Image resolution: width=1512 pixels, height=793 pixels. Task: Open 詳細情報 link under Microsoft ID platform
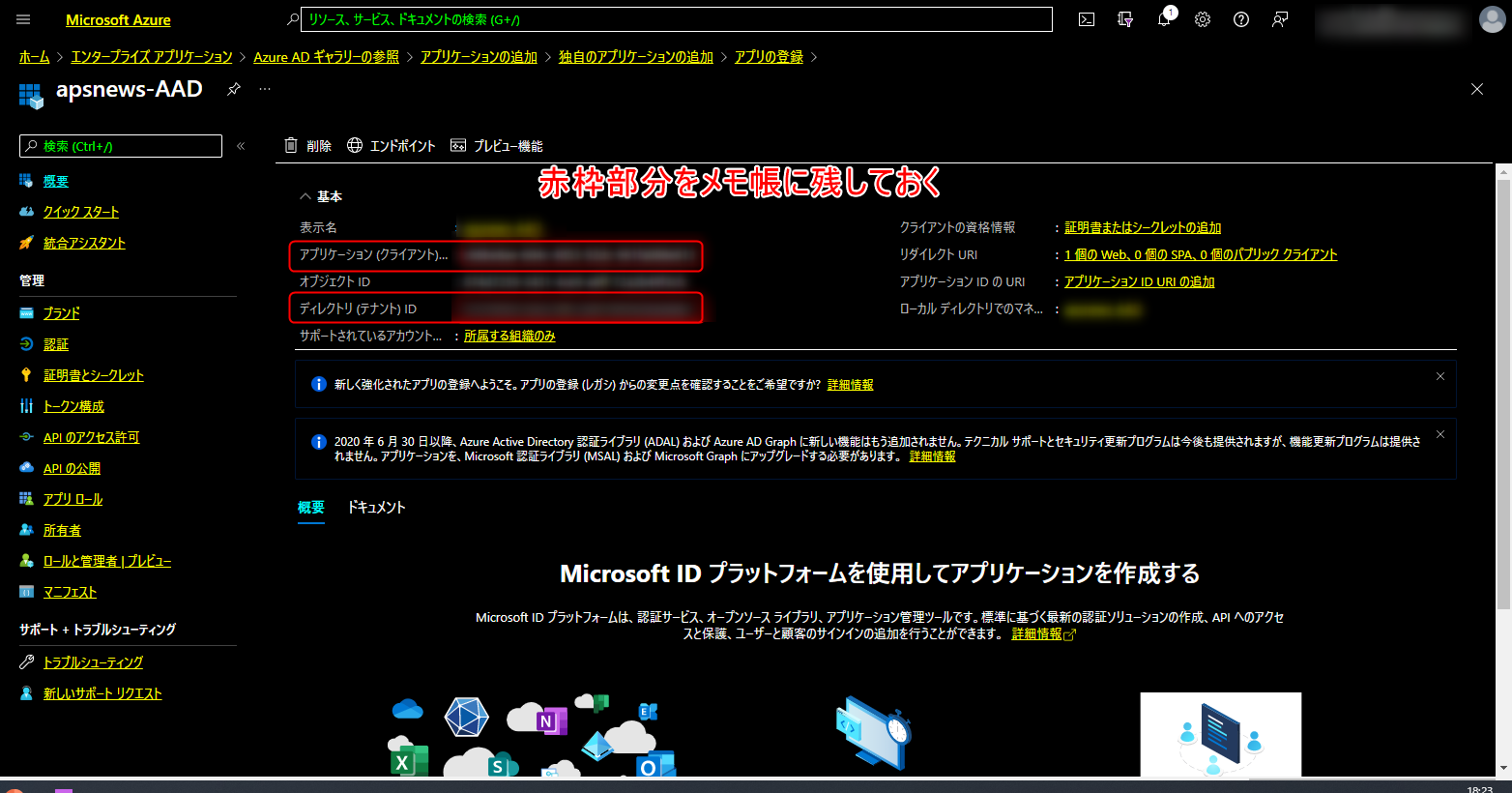click(1043, 634)
